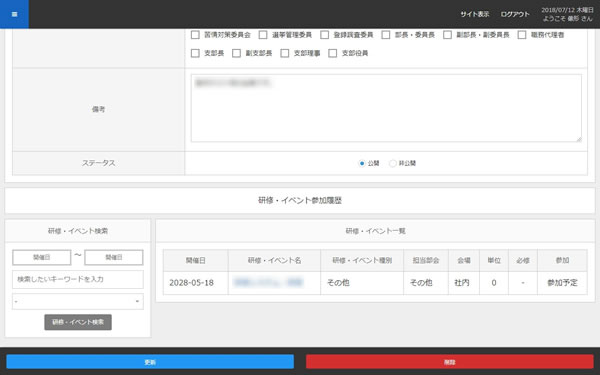Check the 苦情対策委員会 checkbox
Image resolution: width=600 pixels, height=375 pixels.
(195, 35)
